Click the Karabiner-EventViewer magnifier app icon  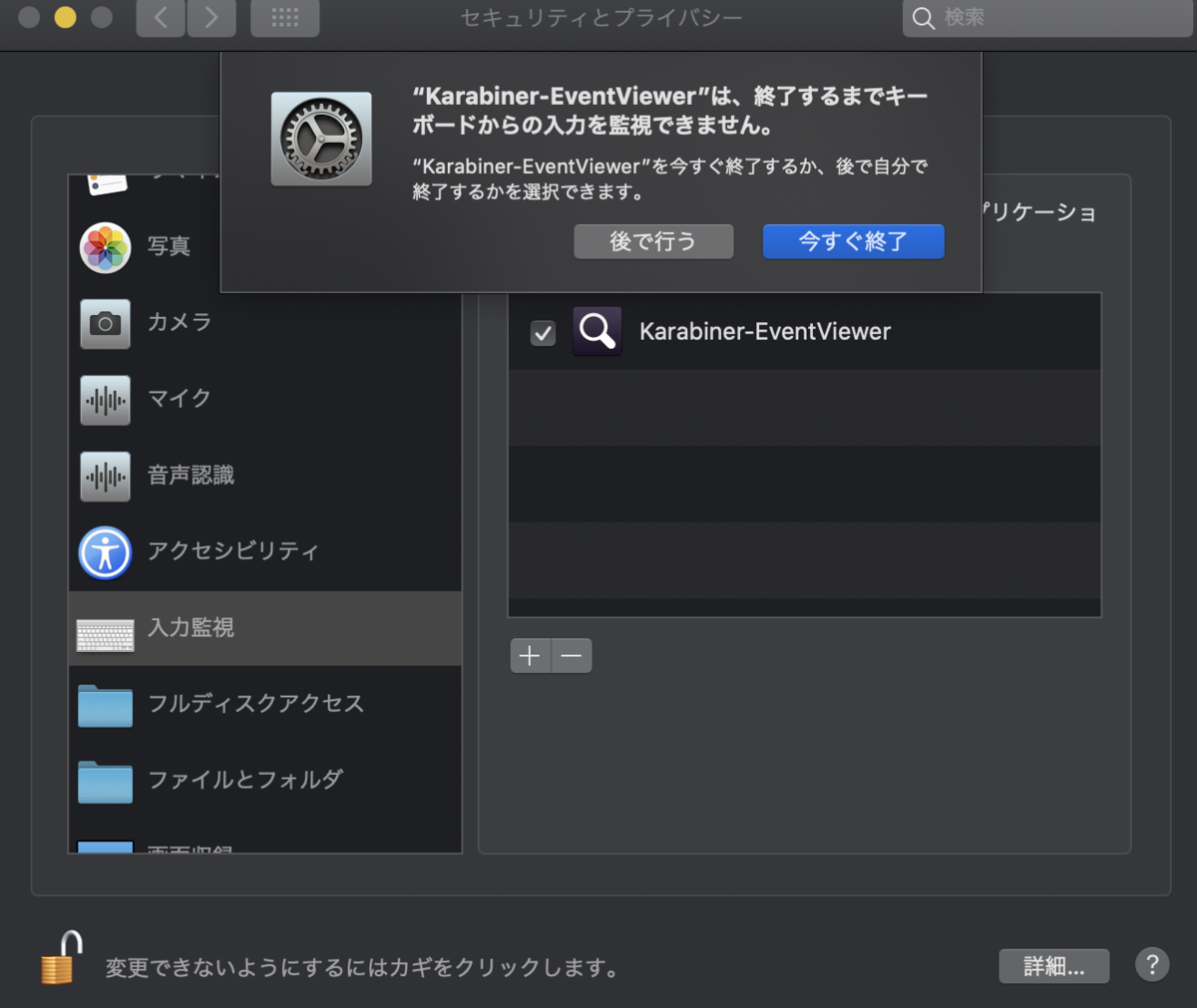pyautogui.click(x=598, y=331)
